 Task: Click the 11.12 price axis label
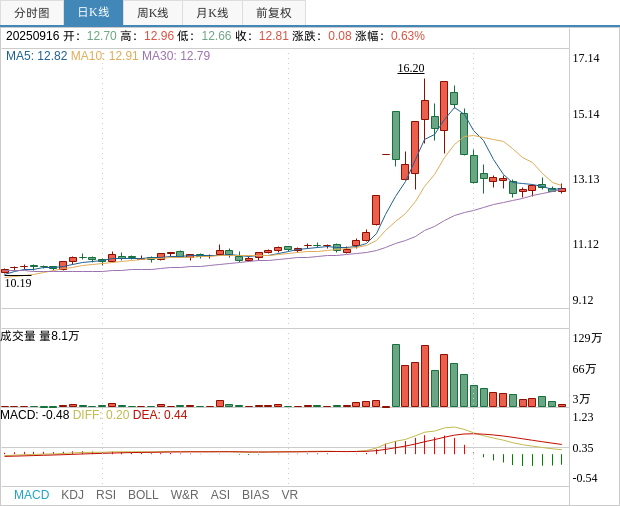pos(586,244)
